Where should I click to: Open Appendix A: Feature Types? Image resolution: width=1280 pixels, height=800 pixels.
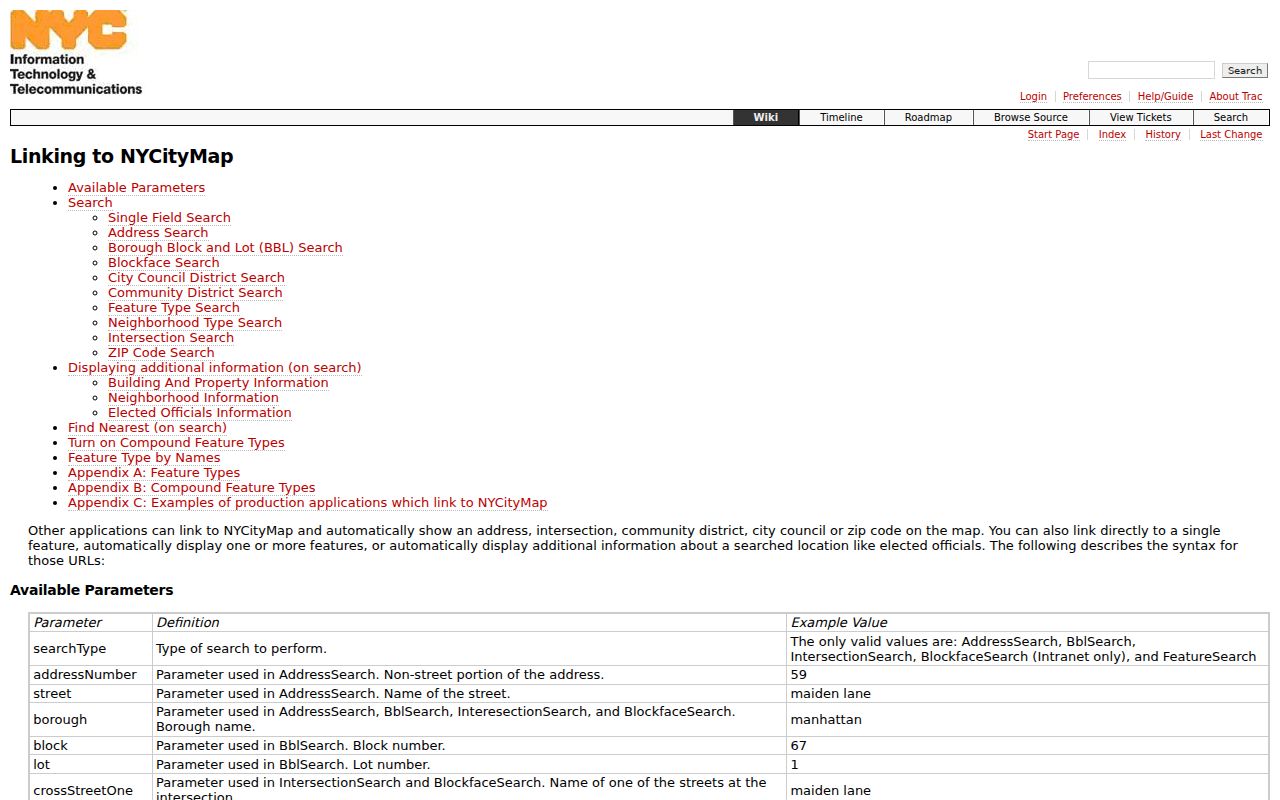[154, 473]
